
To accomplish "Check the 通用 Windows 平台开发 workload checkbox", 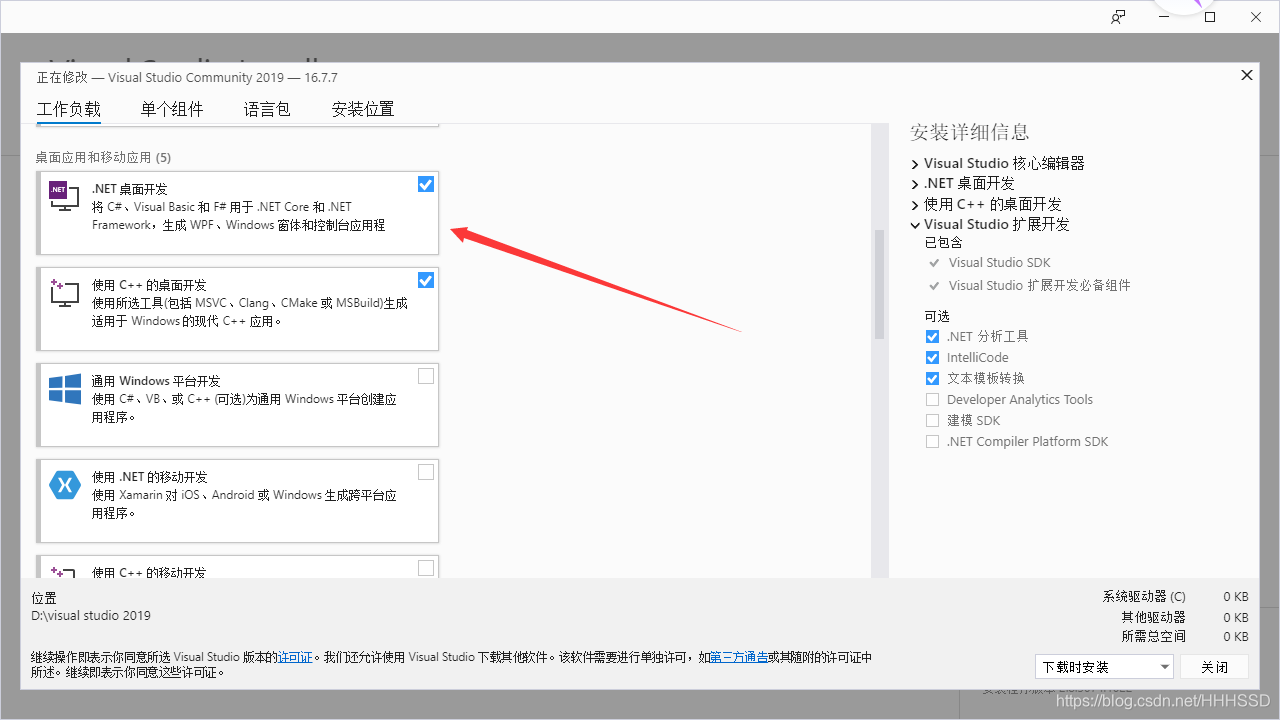I will [x=426, y=376].
